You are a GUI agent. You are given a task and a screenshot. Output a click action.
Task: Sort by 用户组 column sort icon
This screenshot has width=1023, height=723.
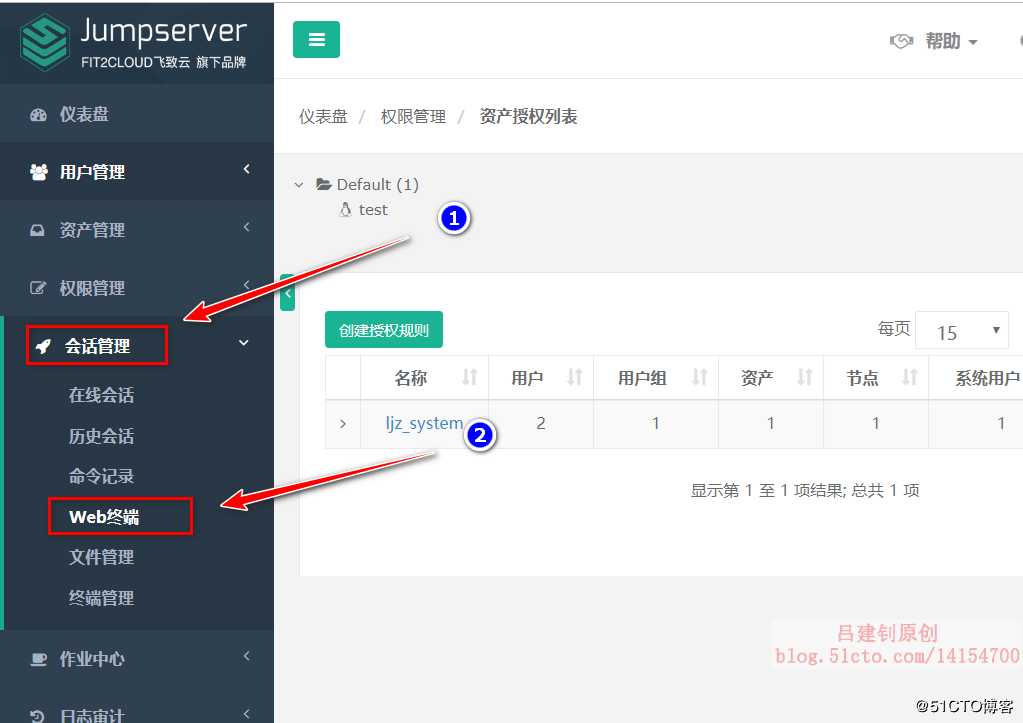(699, 377)
